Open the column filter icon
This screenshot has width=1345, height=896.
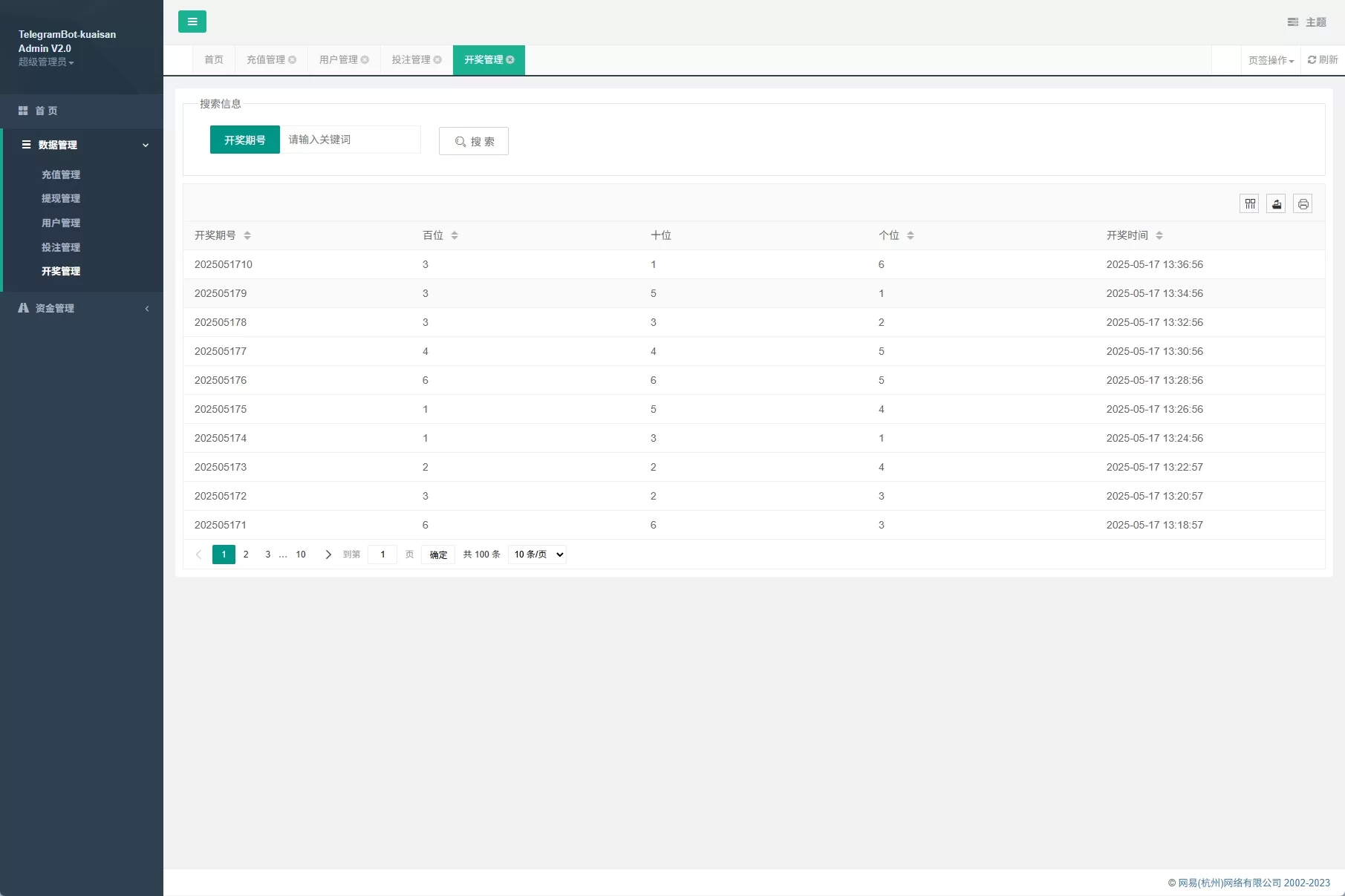coord(1250,203)
